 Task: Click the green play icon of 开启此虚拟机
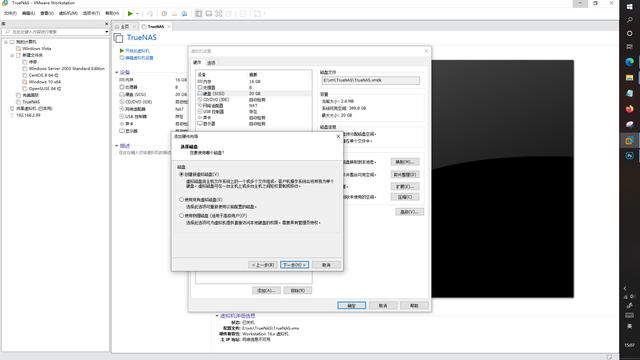(x=122, y=51)
